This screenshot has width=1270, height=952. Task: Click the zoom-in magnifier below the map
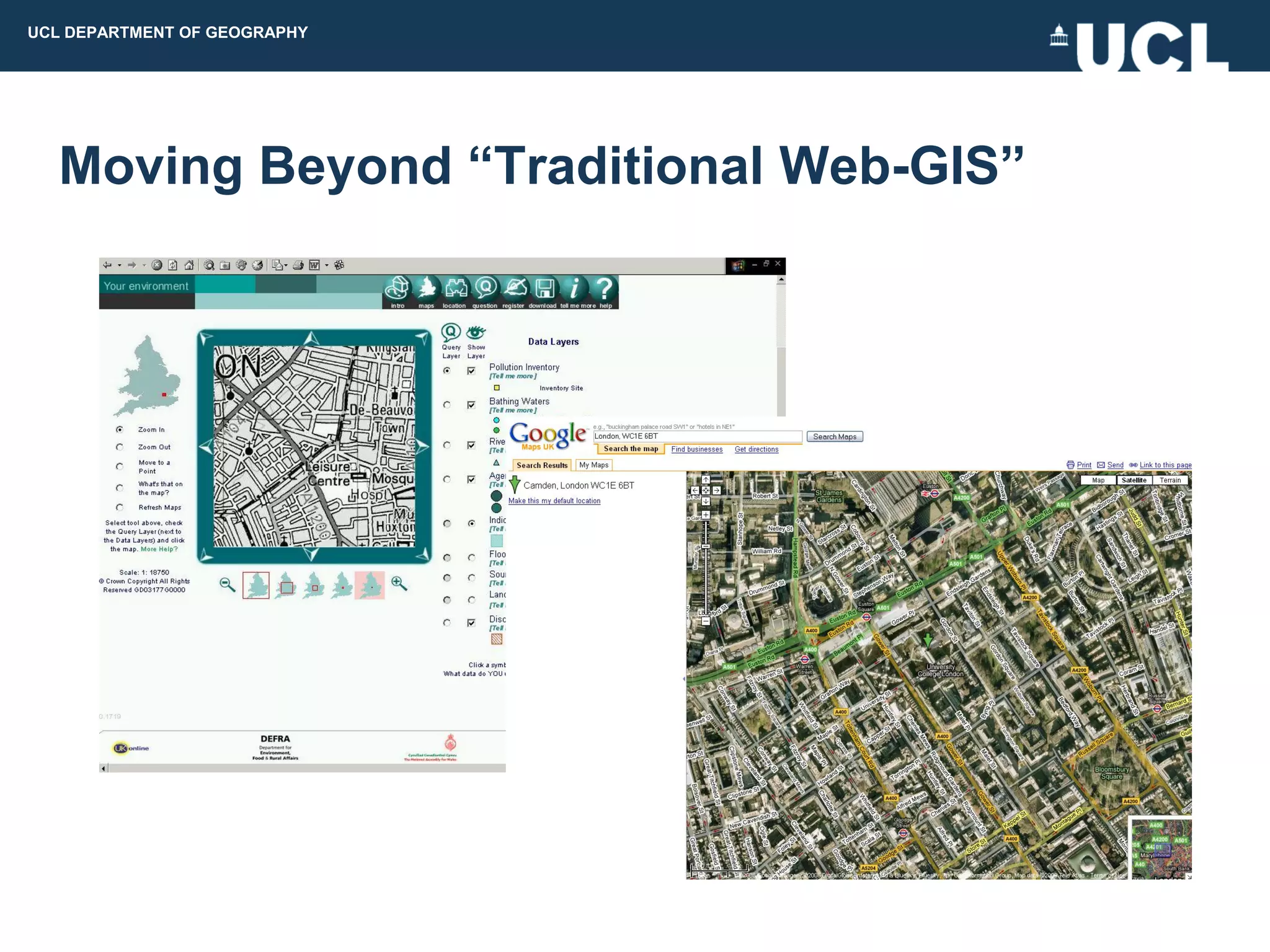[x=399, y=584]
